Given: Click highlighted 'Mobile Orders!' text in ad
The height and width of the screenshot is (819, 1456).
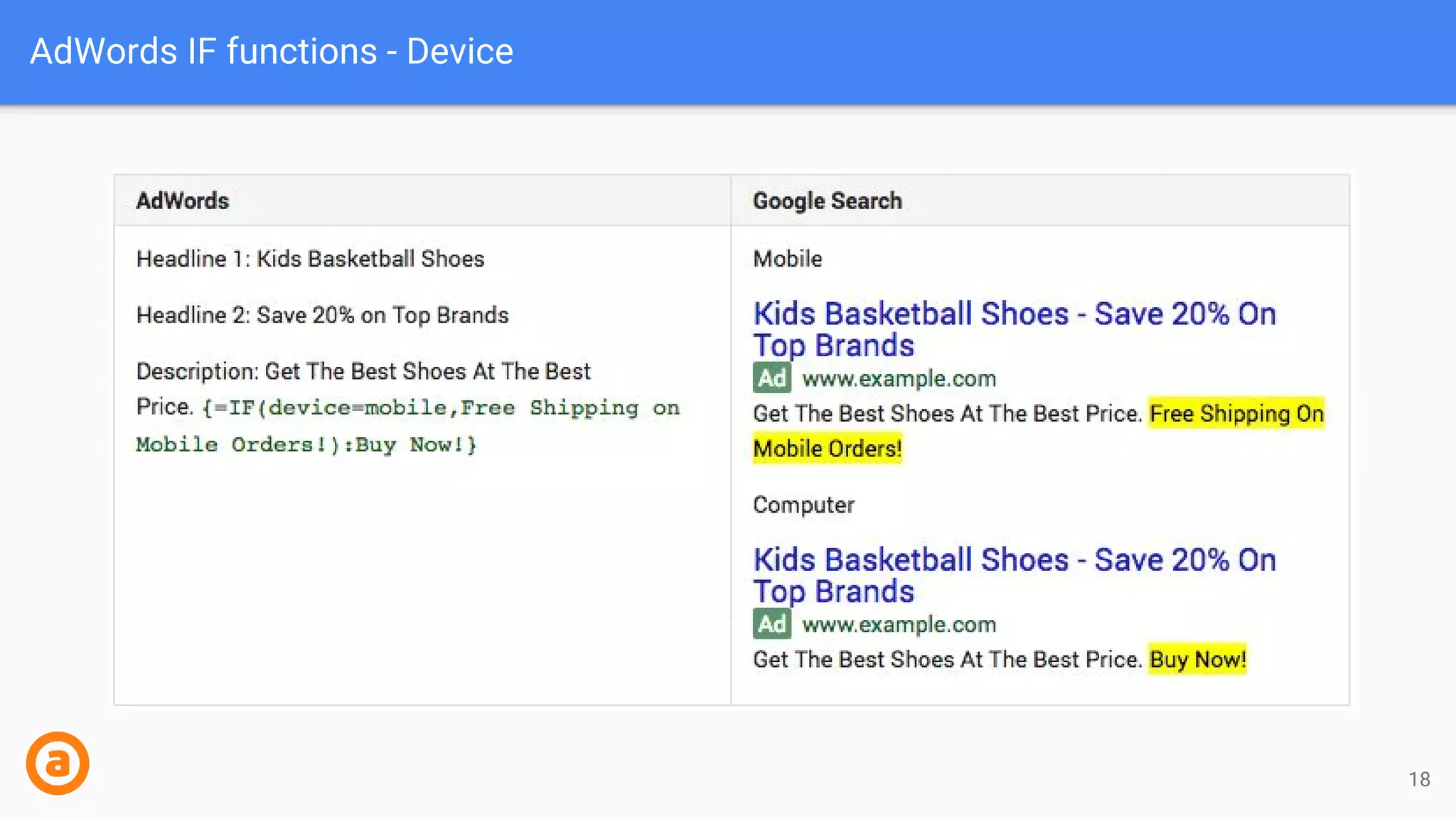Looking at the screenshot, I should click(x=828, y=449).
